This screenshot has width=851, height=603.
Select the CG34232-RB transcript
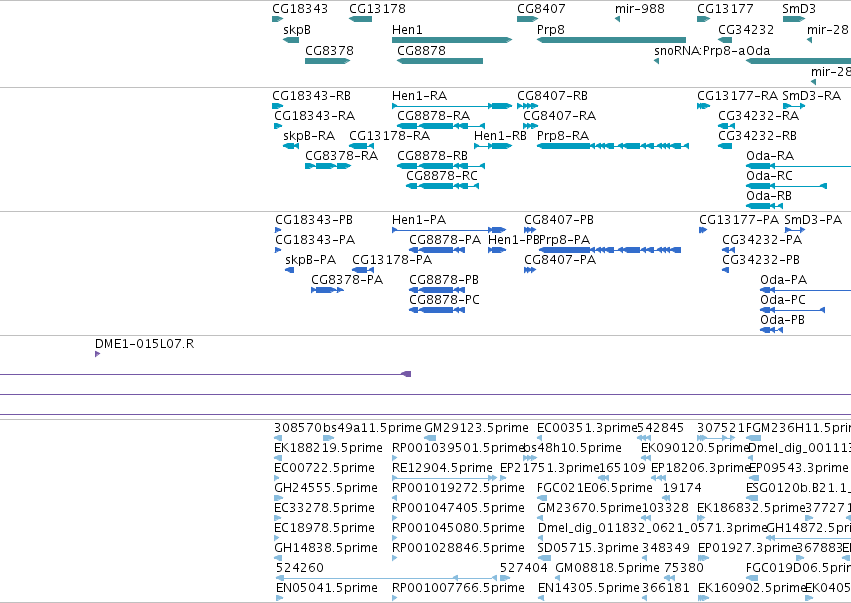click(x=725, y=146)
